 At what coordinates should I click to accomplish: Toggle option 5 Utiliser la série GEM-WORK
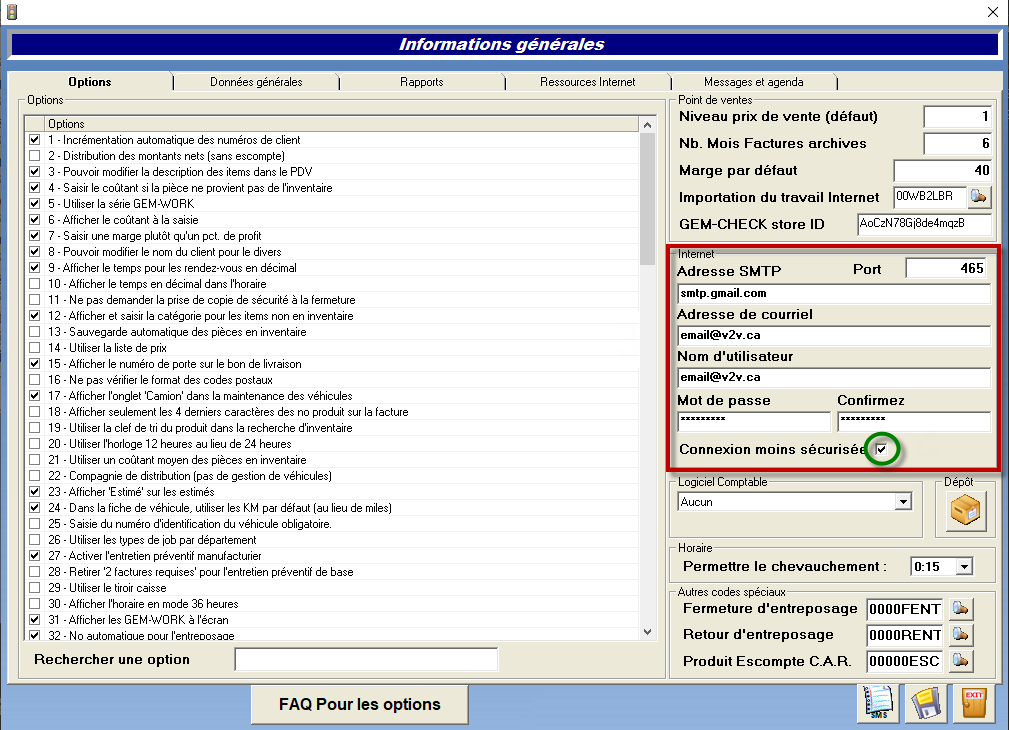[35, 203]
